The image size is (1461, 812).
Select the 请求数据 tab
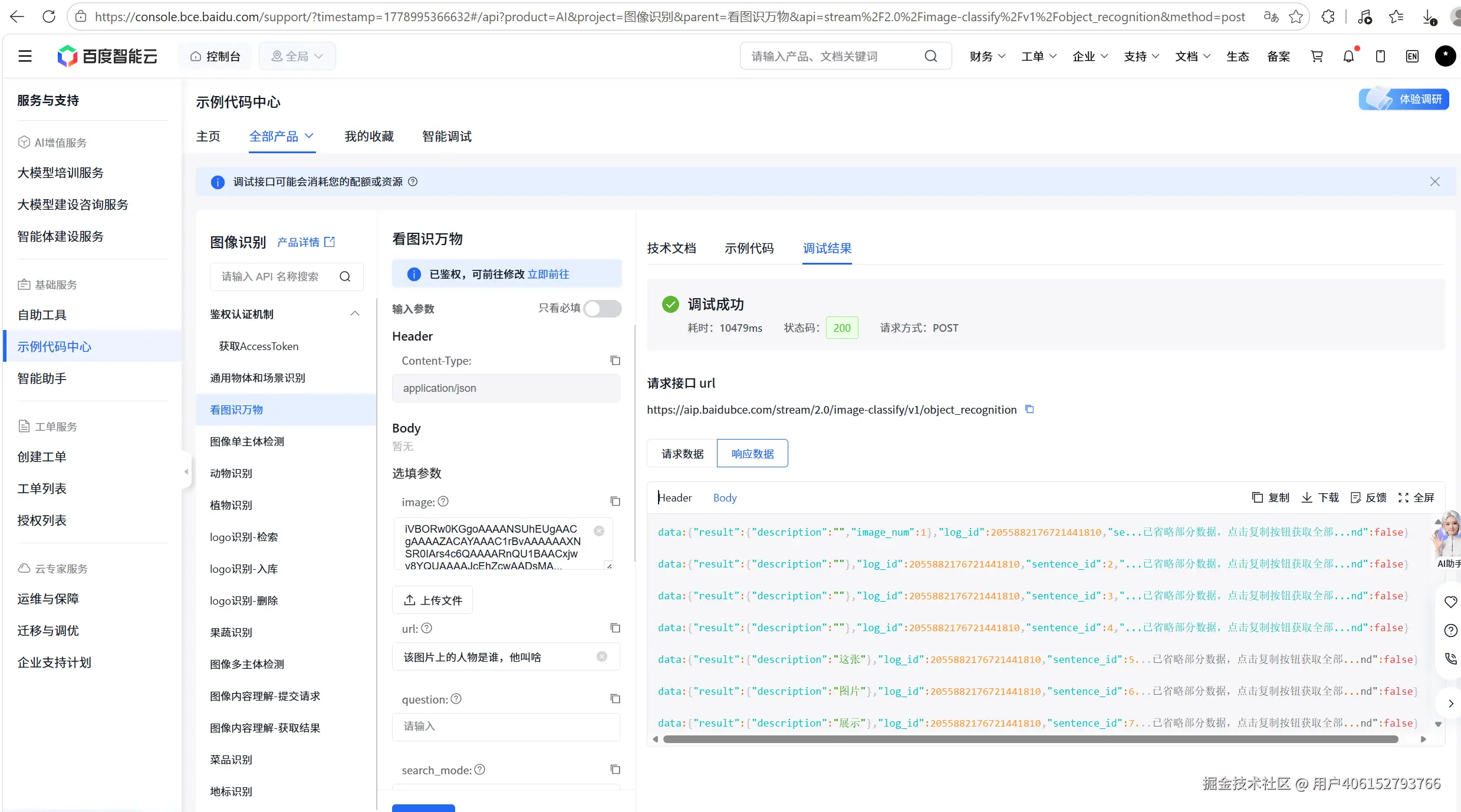pyautogui.click(x=682, y=453)
